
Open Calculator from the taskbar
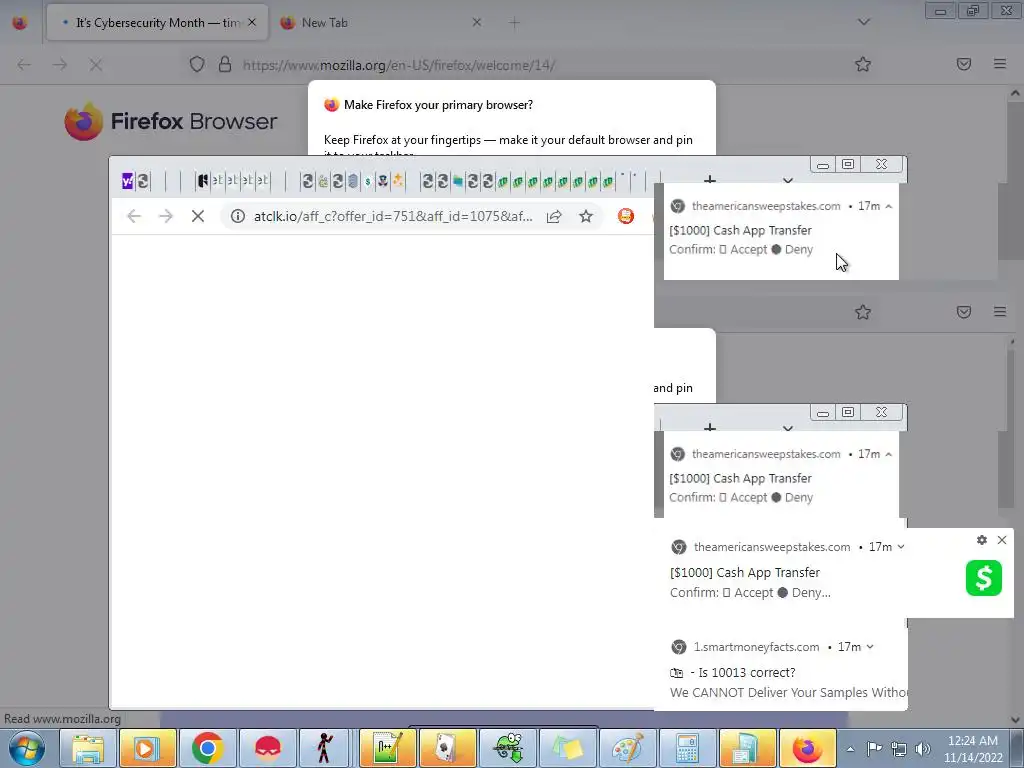[687, 748]
